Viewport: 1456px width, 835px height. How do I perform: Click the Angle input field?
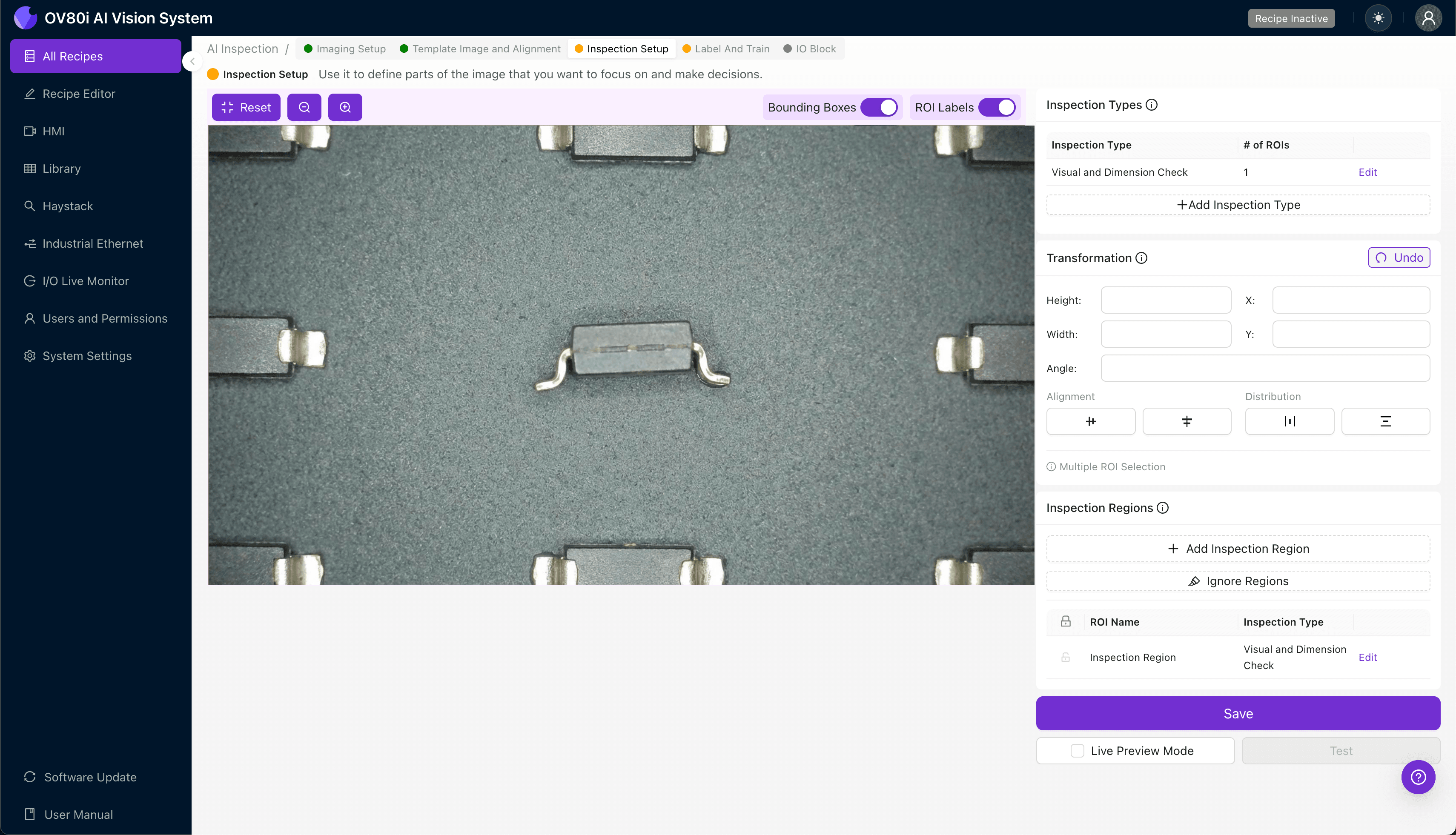(x=1265, y=368)
